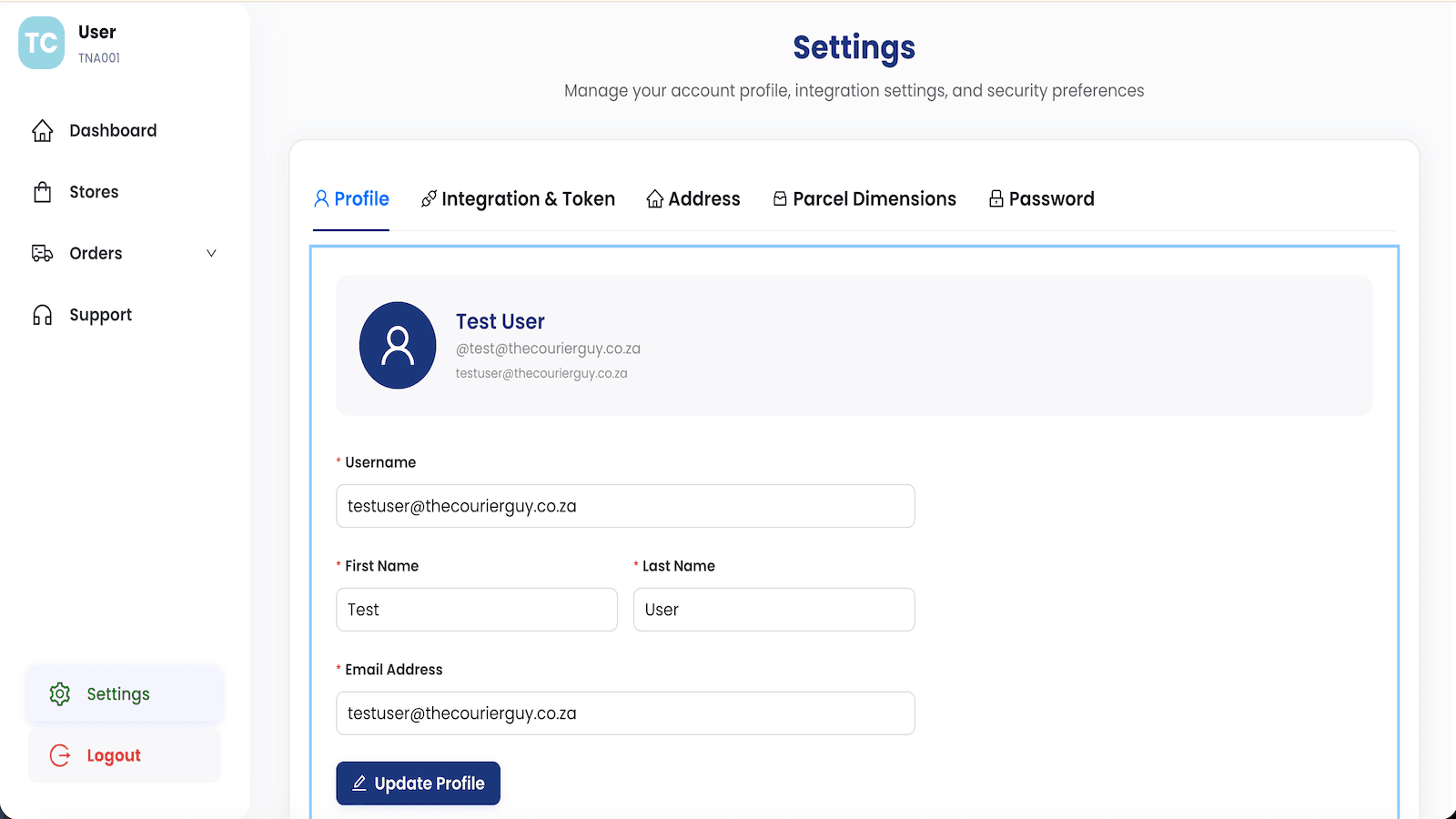Image resolution: width=1456 pixels, height=819 pixels.
Task: Click the Logout arrow icon
Action: coord(60,755)
